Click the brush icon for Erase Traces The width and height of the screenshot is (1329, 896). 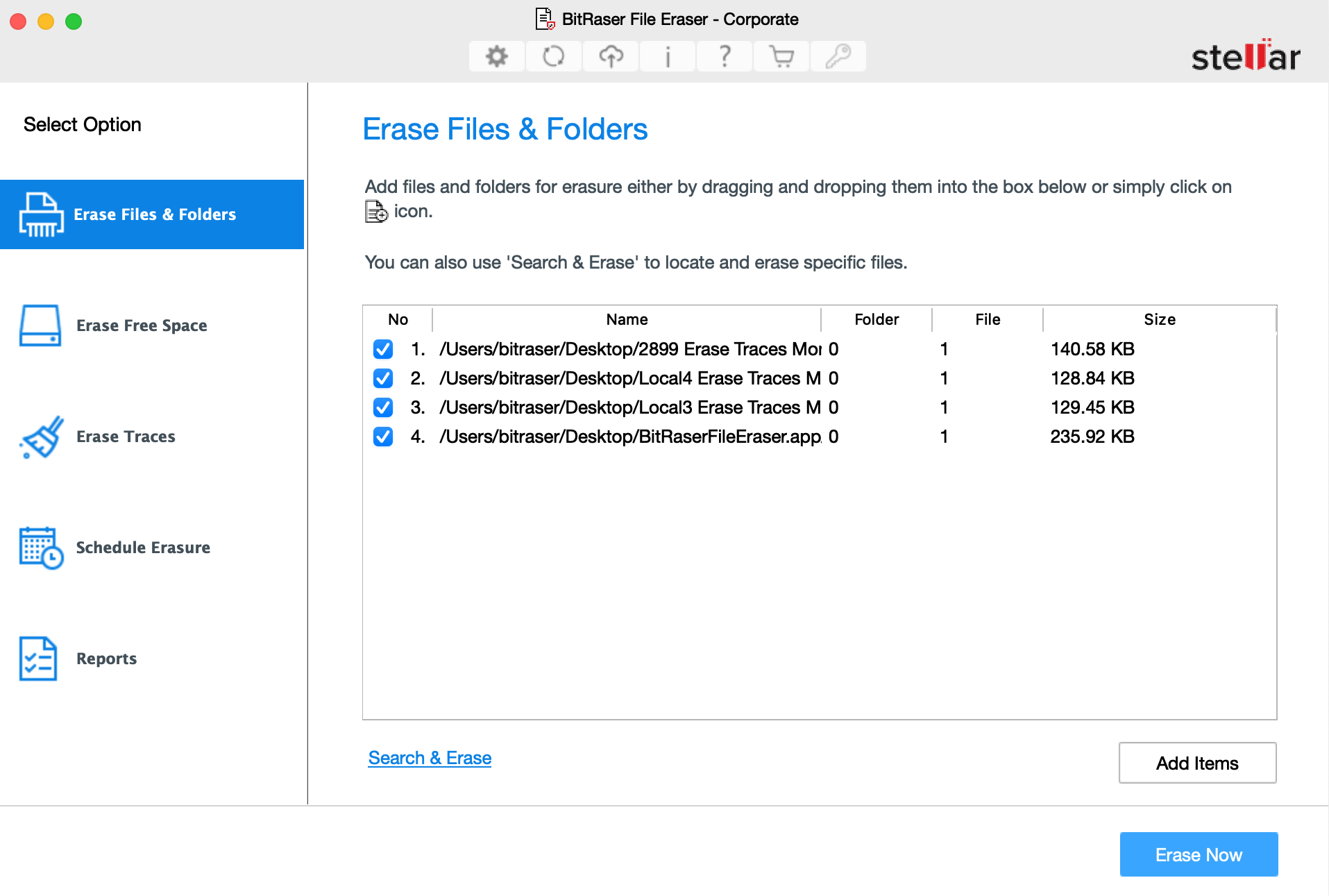(x=42, y=437)
